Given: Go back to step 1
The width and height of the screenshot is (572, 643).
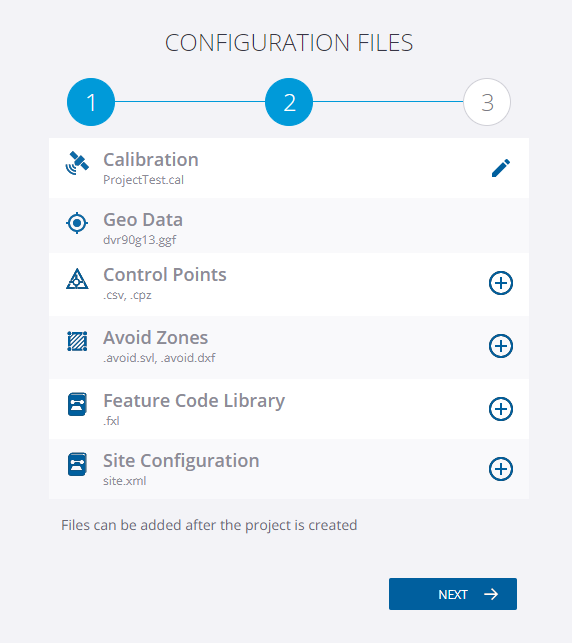Looking at the screenshot, I should (91, 102).
